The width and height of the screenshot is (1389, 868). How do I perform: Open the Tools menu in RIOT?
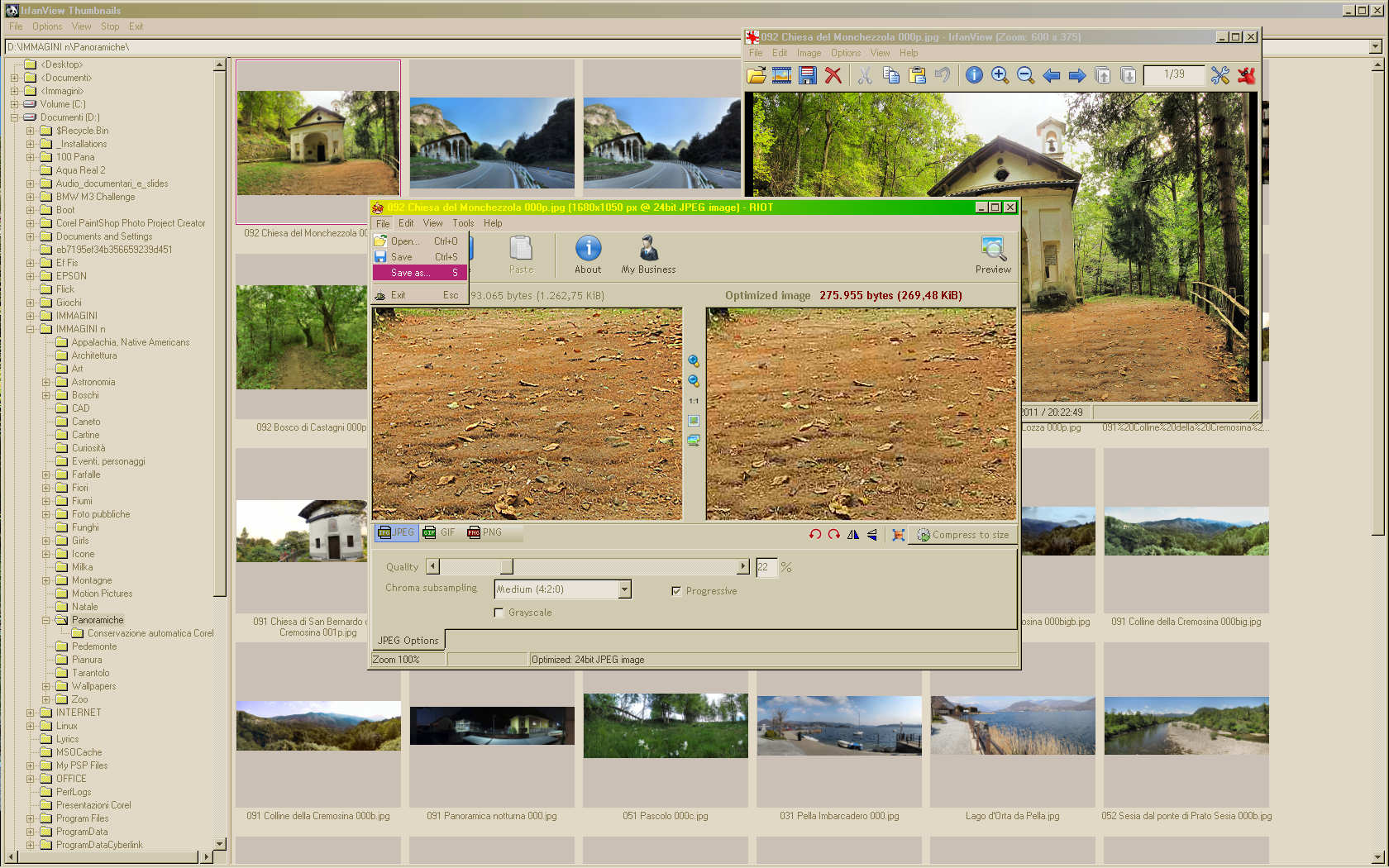463,223
